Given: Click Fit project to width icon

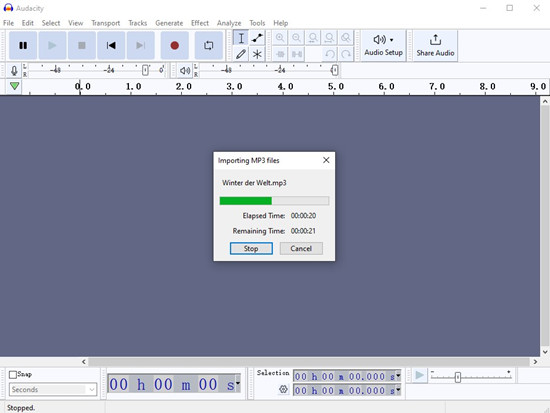Looking at the screenshot, I should [x=329, y=38].
